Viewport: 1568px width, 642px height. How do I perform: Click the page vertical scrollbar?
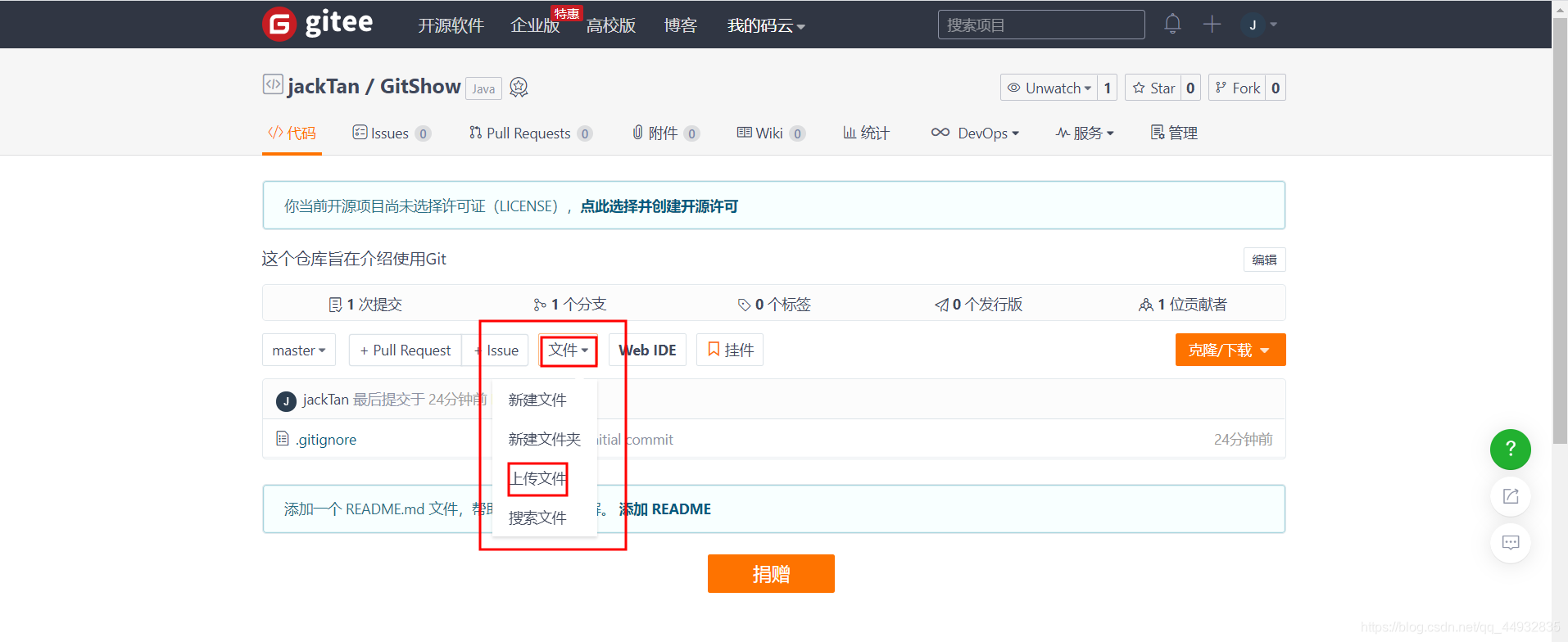point(1560,229)
